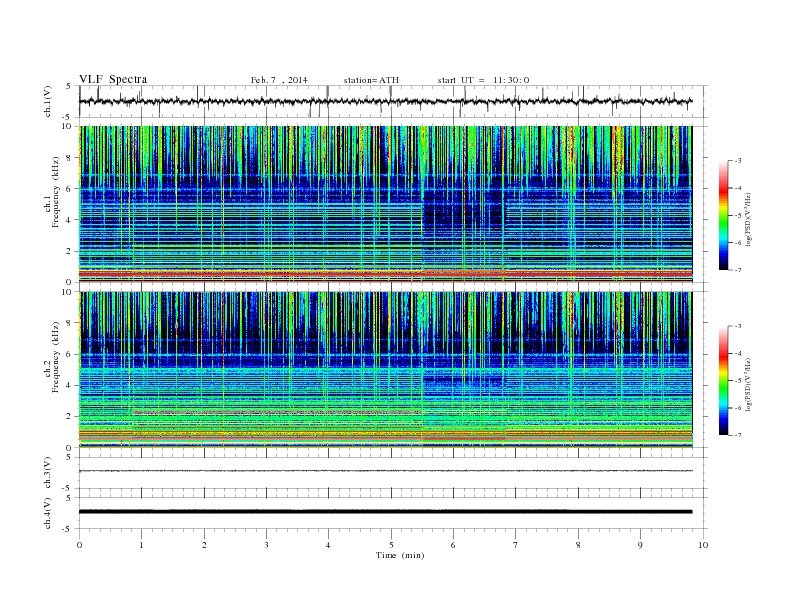Click the thick ch.4 waveform band
This screenshot has width=792, height=612.
click(x=385, y=512)
